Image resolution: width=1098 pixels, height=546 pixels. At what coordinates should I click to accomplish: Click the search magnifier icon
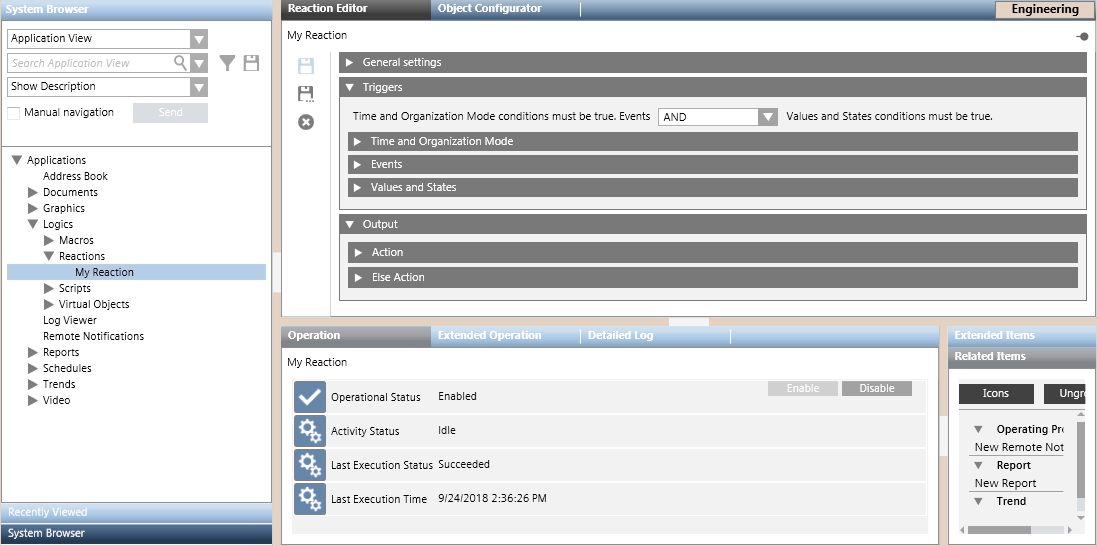click(x=181, y=63)
